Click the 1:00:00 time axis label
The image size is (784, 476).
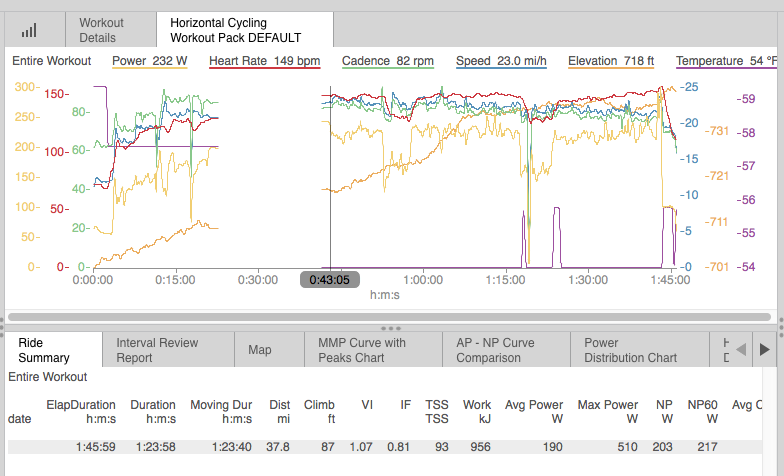423,280
